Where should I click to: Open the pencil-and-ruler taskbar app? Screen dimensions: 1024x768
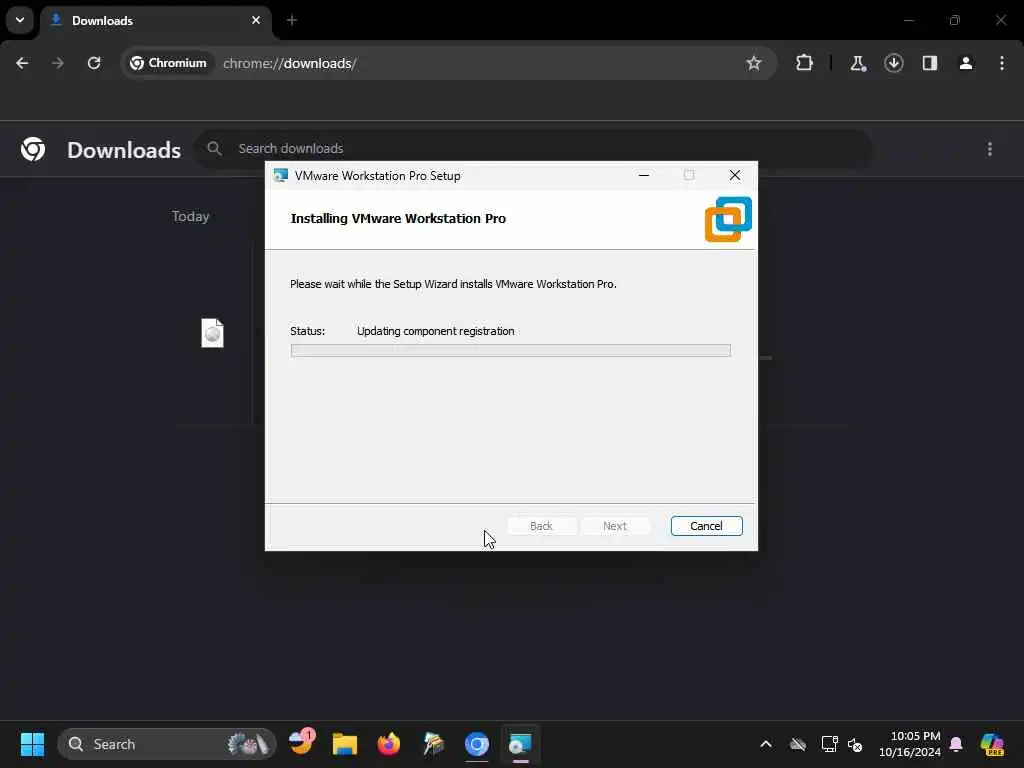433,744
